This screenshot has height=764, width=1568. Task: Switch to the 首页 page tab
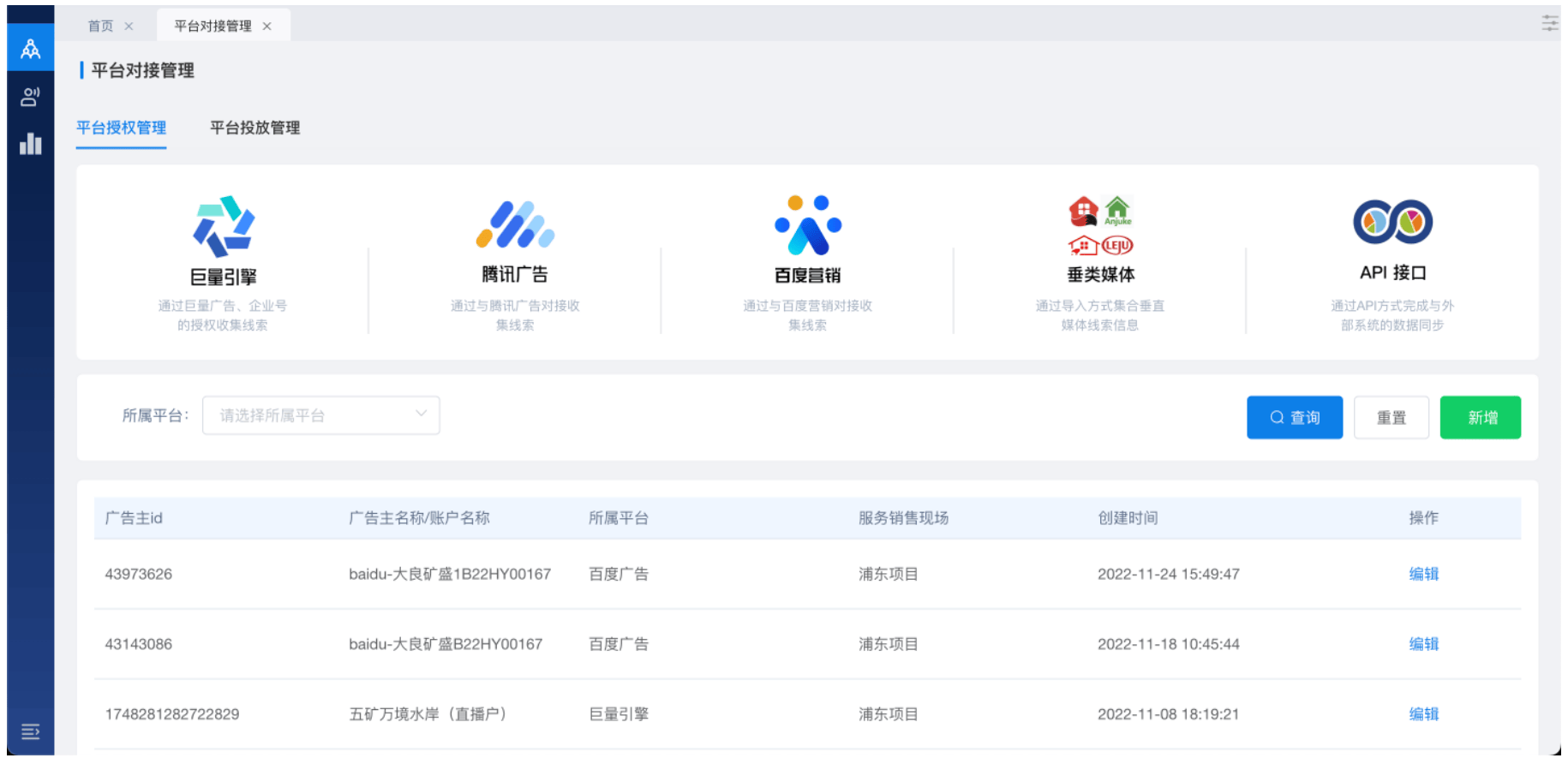[x=100, y=26]
